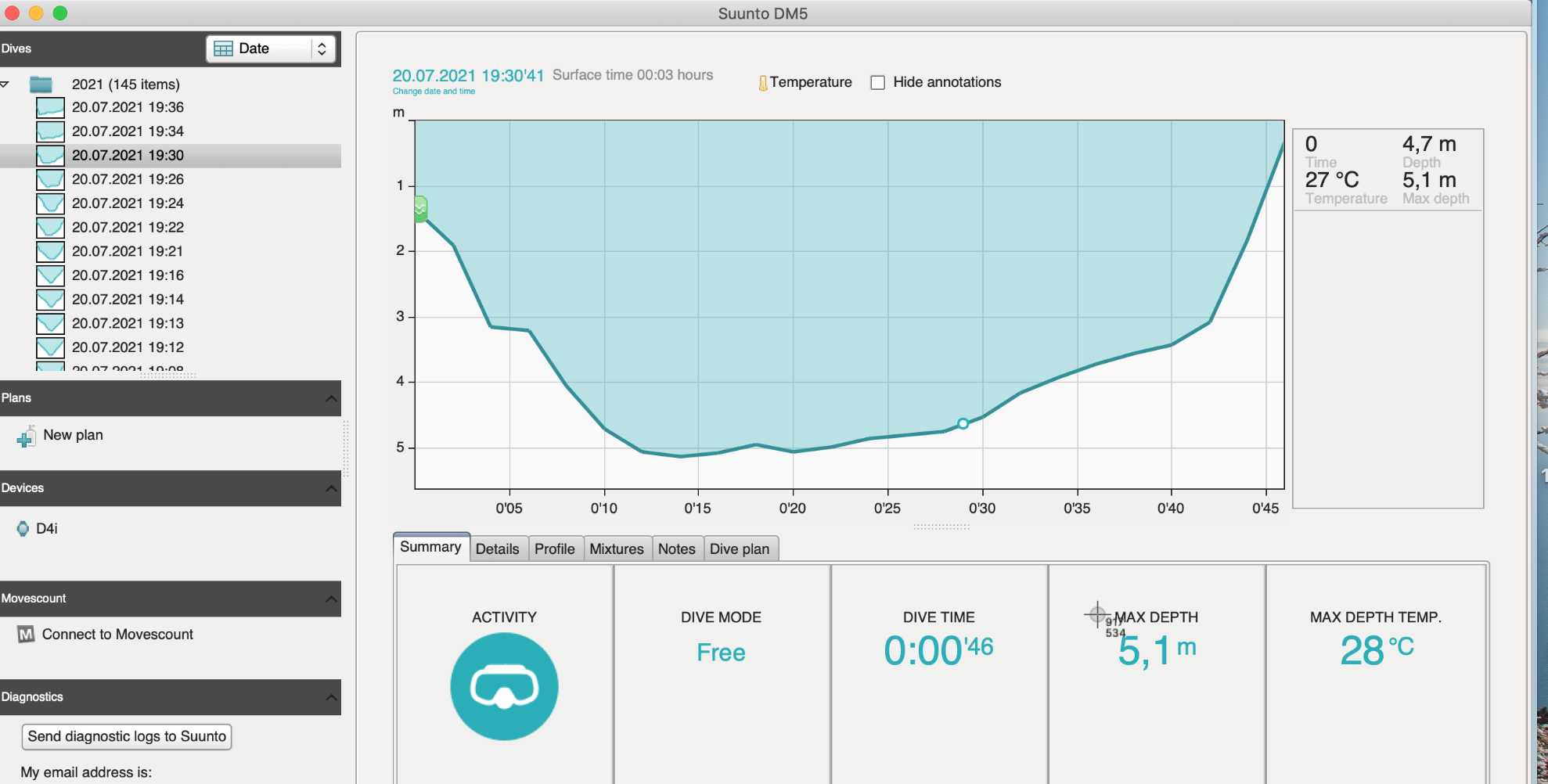
Task: Click the white cursor point on depth graph
Action: [x=963, y=423]
